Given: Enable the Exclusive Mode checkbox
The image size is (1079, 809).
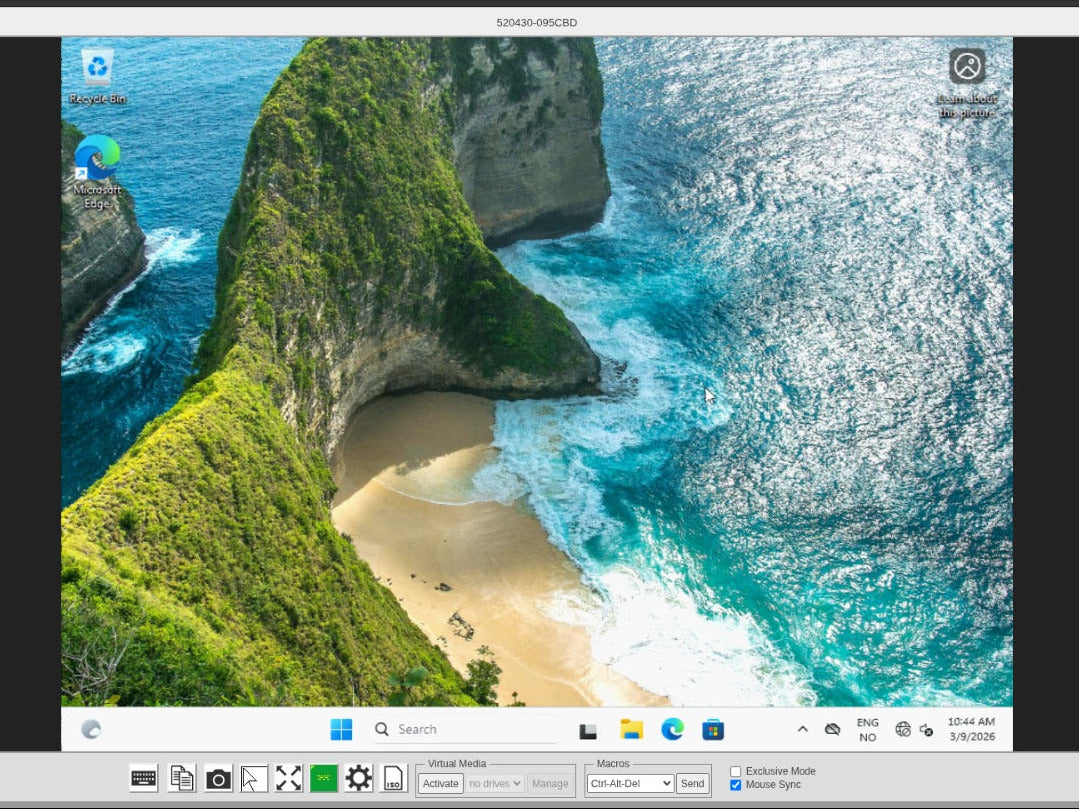Looking at the screenshot, I should pyautogui.click(x=736, y=771).
